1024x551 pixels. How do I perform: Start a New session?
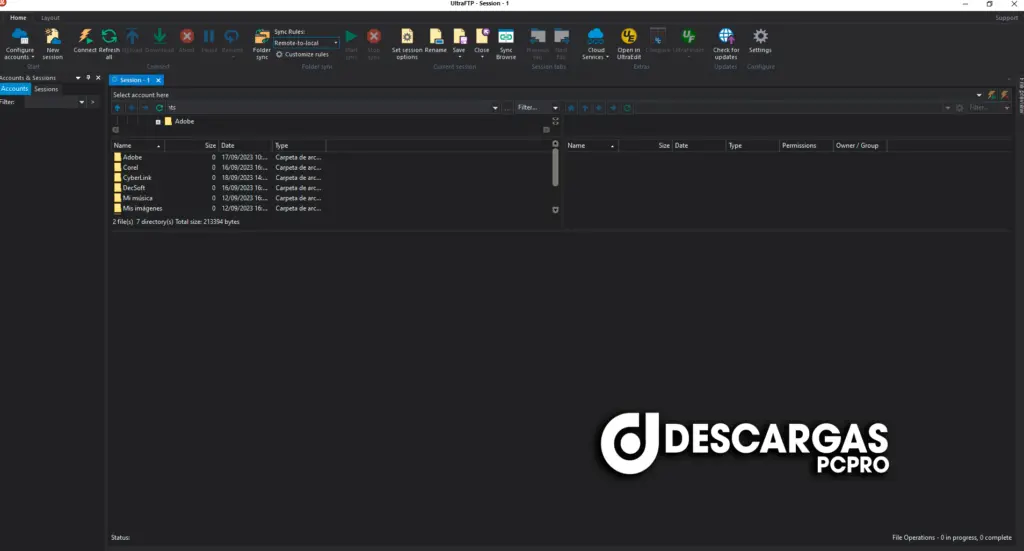(53, 44)
